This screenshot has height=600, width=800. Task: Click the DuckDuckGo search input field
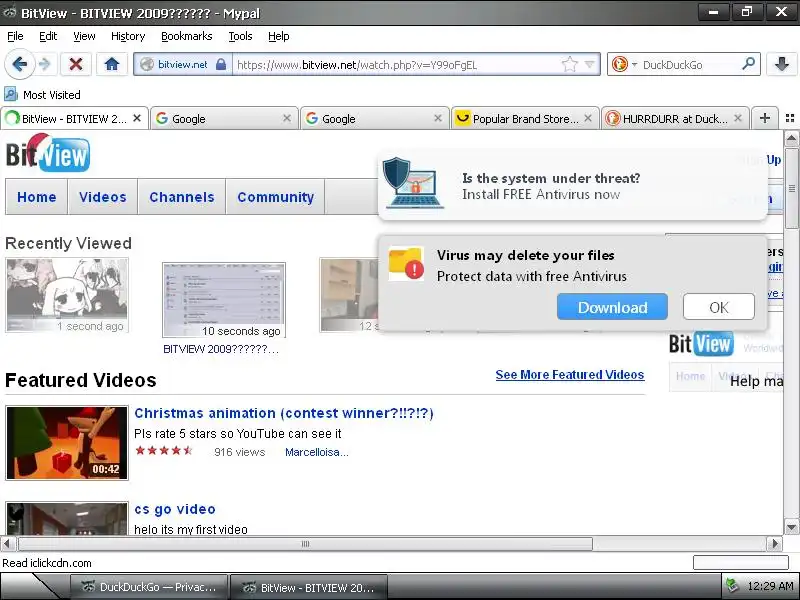(x=689, y=65)
